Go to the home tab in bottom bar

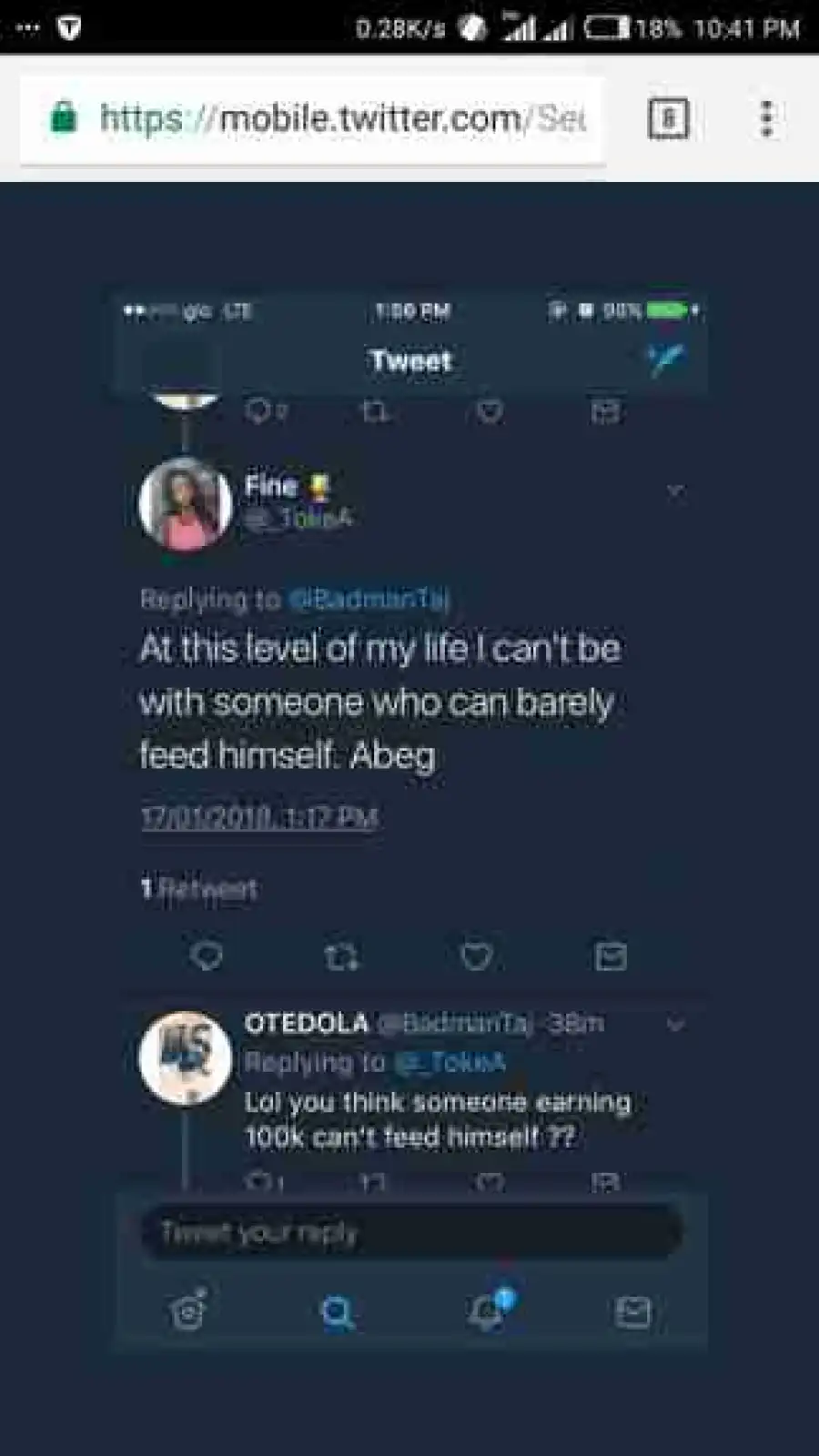coord(188,1311)
